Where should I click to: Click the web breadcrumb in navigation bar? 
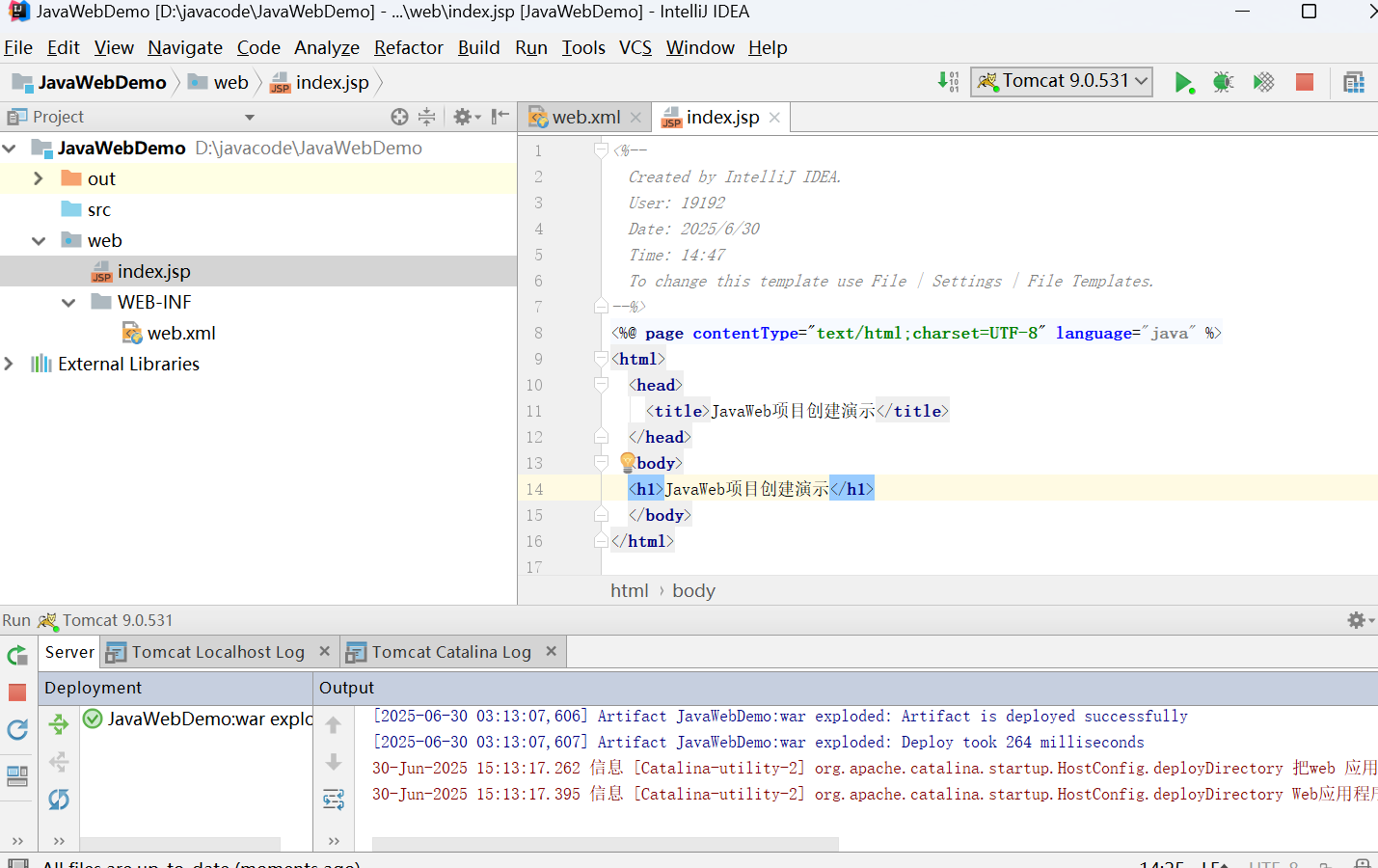click(x=219, y=83)
